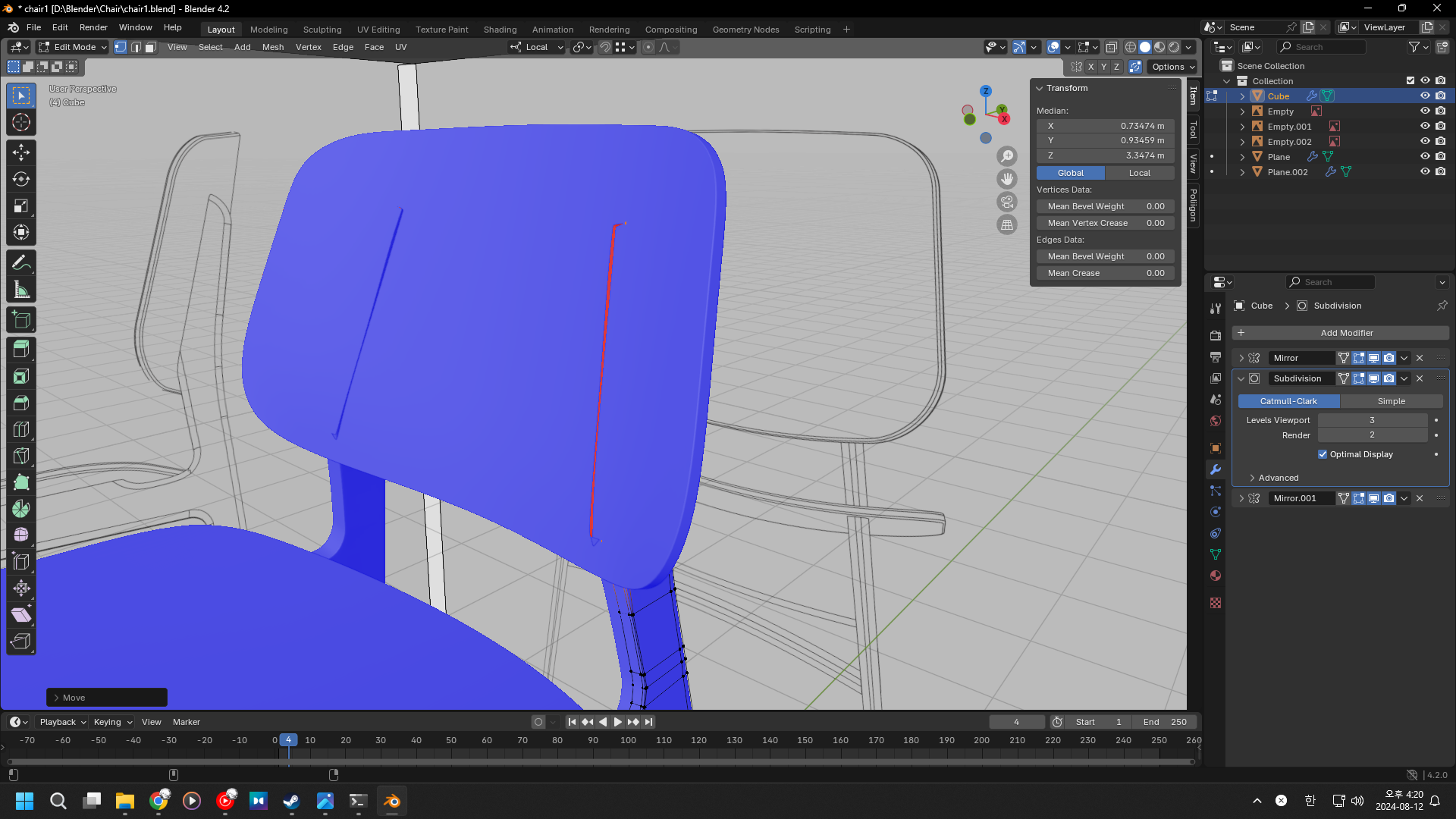This screenshot has width=1456, height=819.
Task: Click the pan view hand icon
Action: click(x=1007, y=179)
